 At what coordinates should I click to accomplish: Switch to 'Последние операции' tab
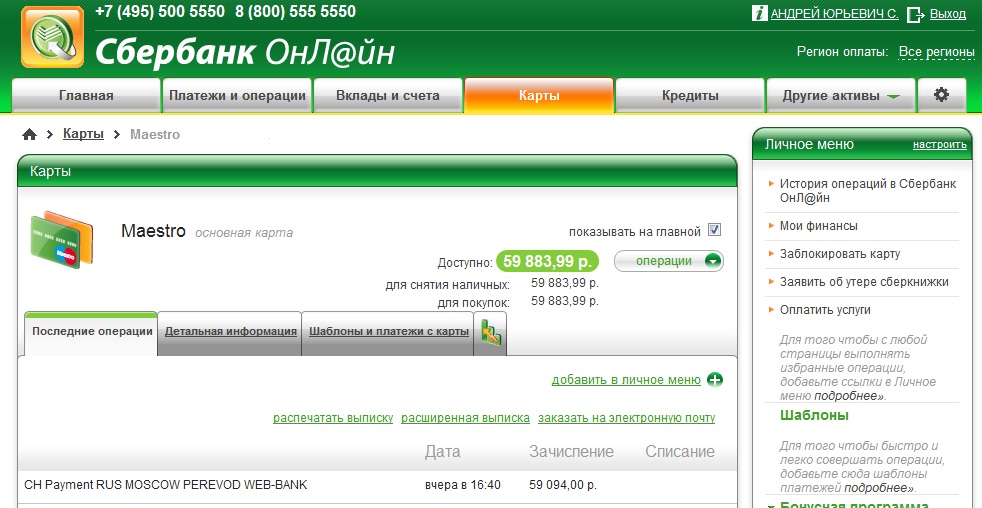91,333
